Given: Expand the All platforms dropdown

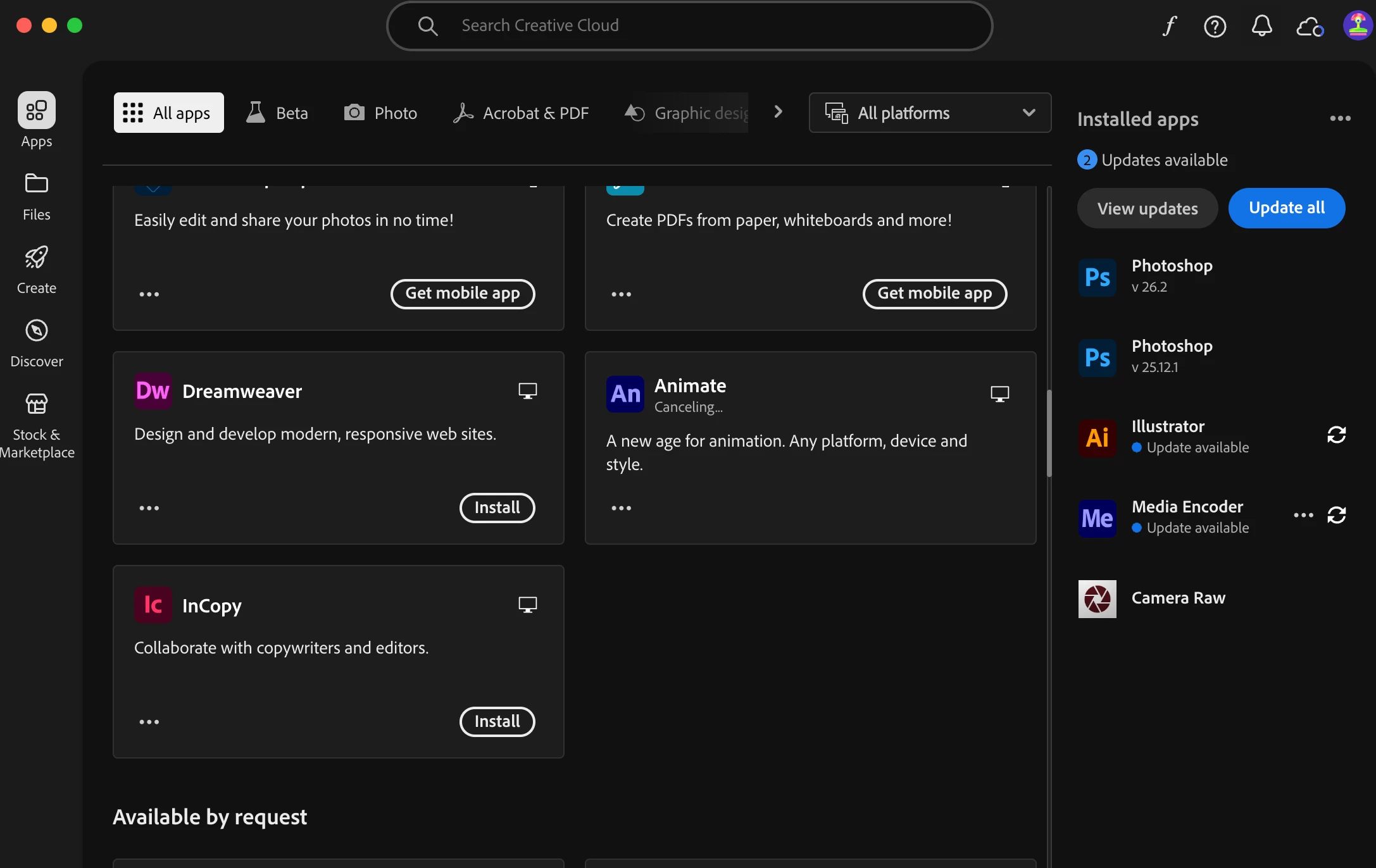Looking at the screenshot, I should (930, 113).
